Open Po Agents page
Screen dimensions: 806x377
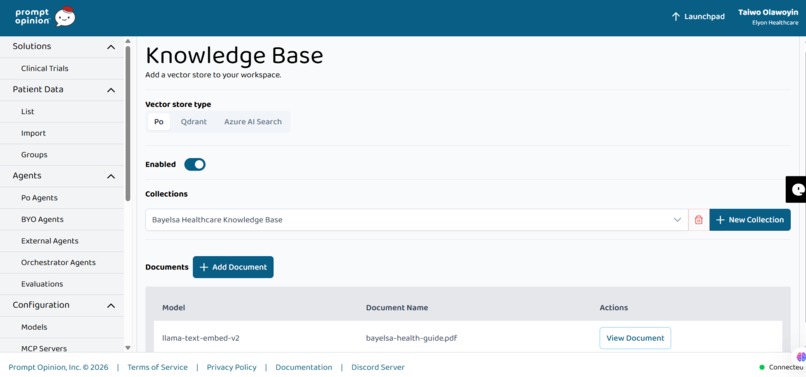point(39,198)
